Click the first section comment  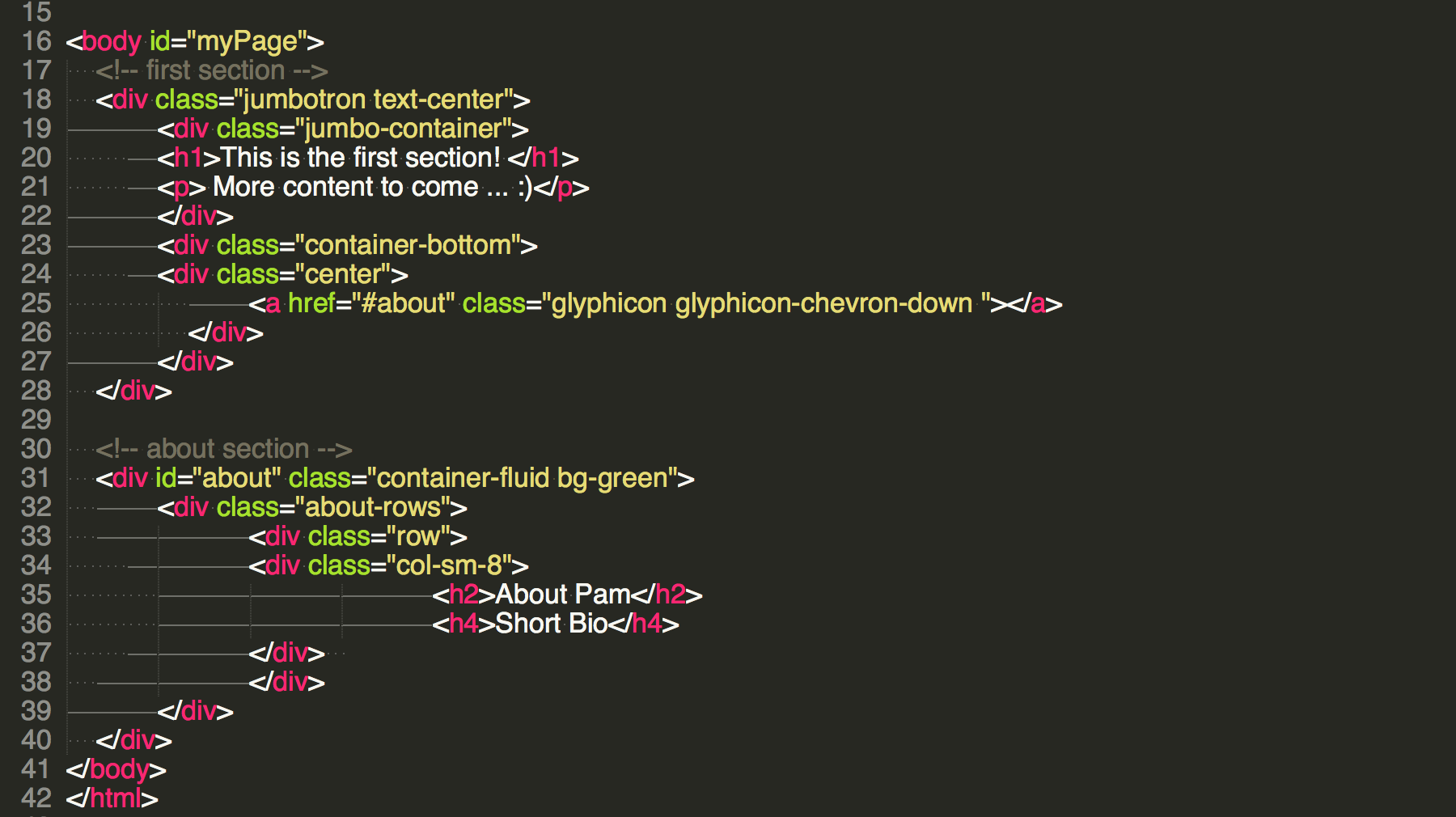[x=211, y=70]
